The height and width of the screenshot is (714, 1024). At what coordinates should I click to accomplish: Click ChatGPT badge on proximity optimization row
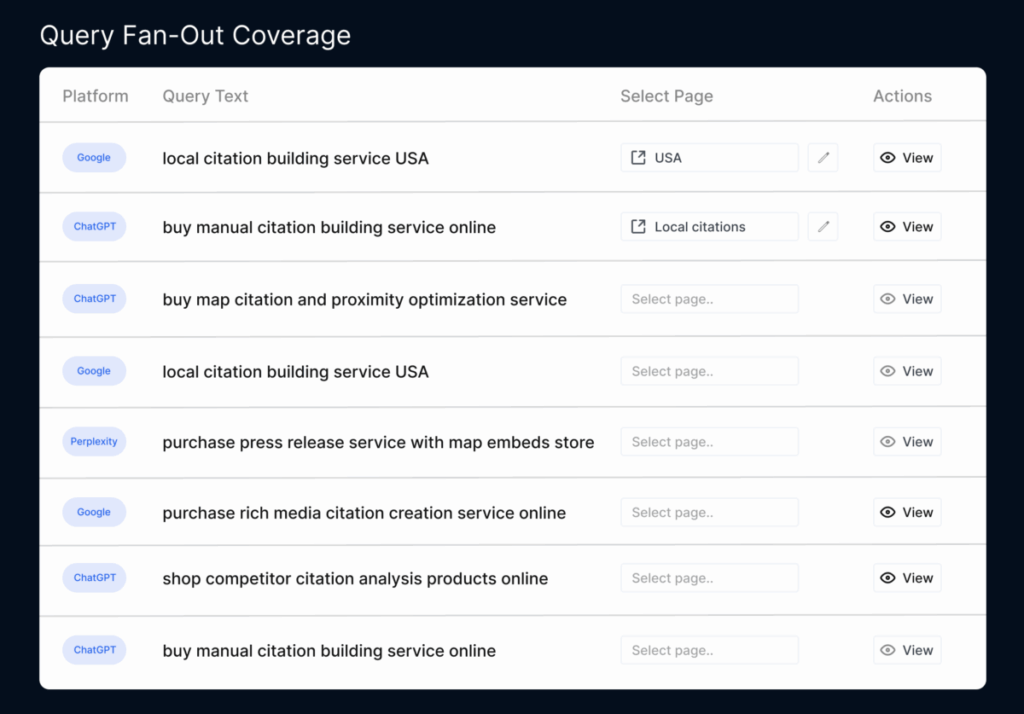pos(94,299)
